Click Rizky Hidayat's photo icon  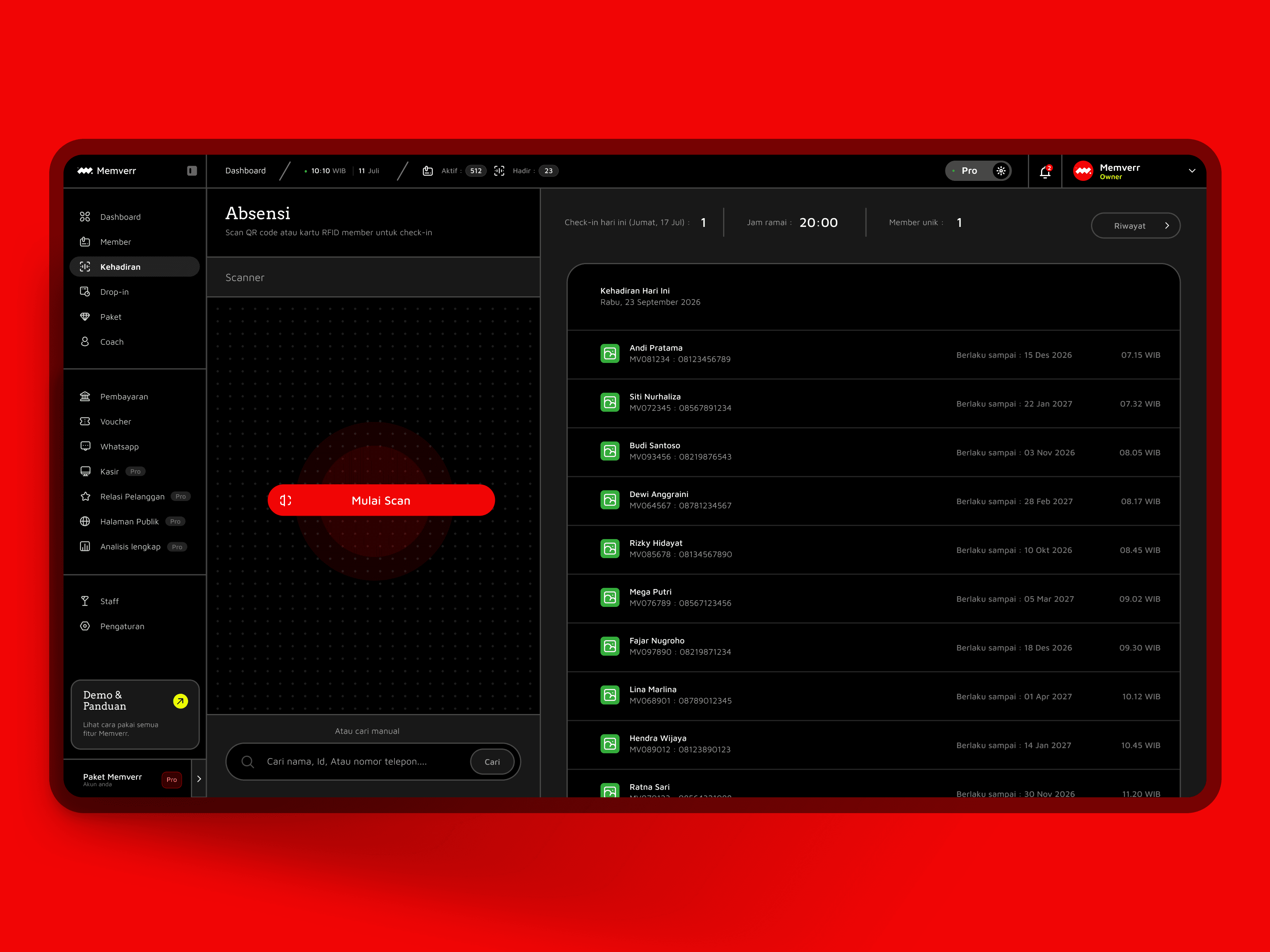click(610, 549)
